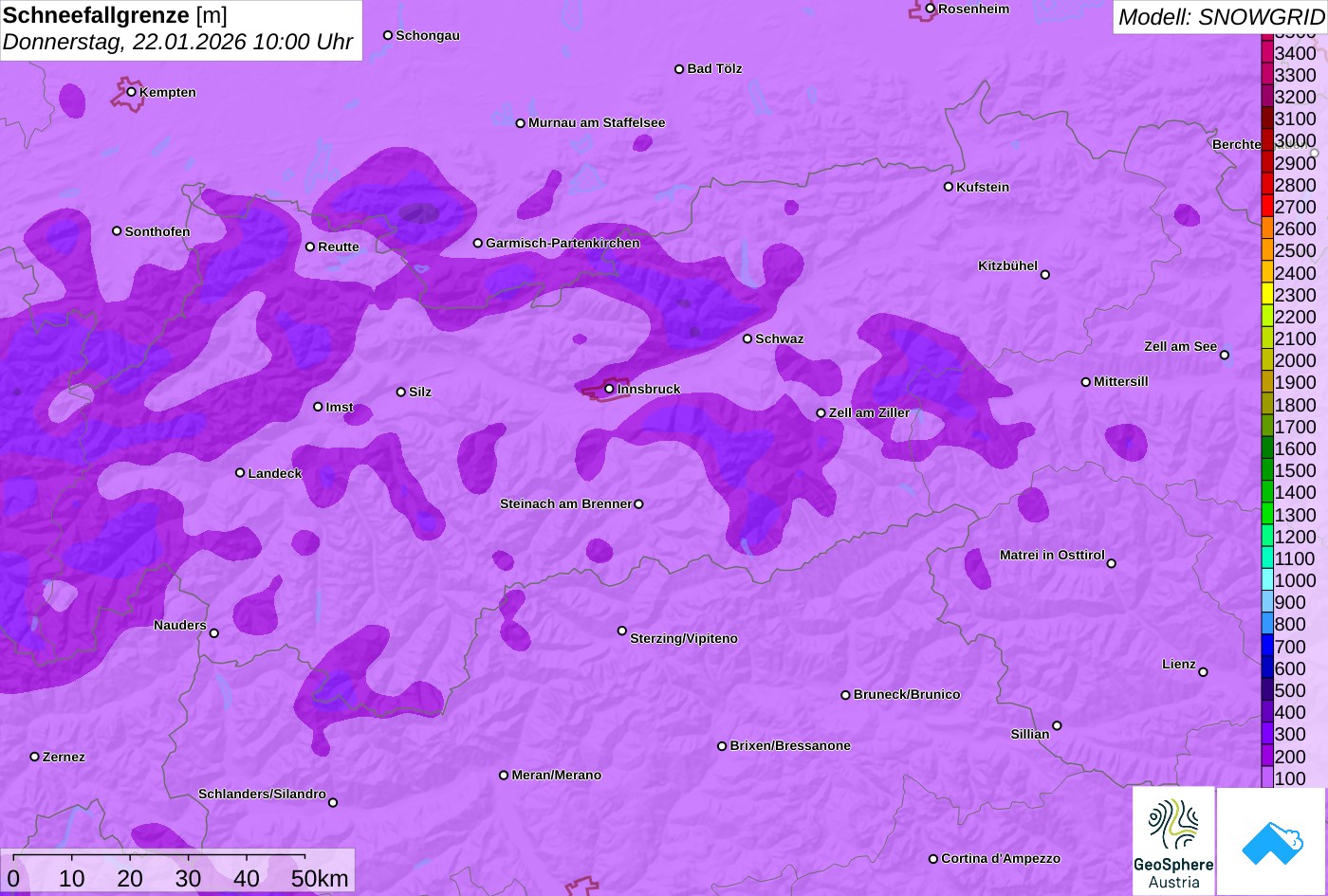This screenshot has width=1328, height=896.
Task: Click the 3400 legend value
Action: 1296,53
